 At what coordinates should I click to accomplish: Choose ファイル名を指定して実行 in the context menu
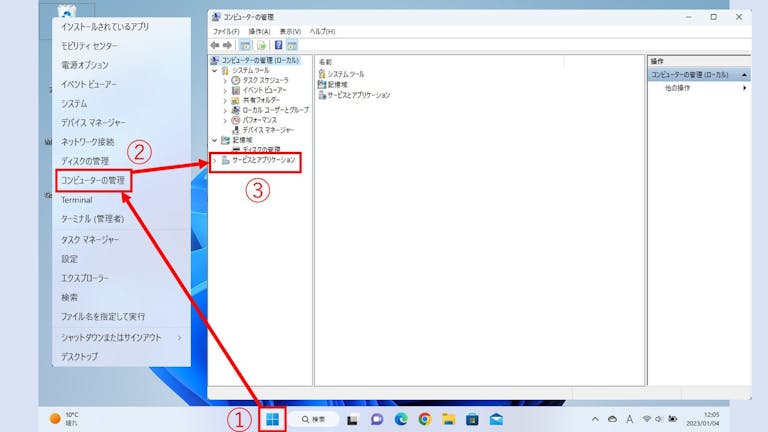tap(103, 316)
